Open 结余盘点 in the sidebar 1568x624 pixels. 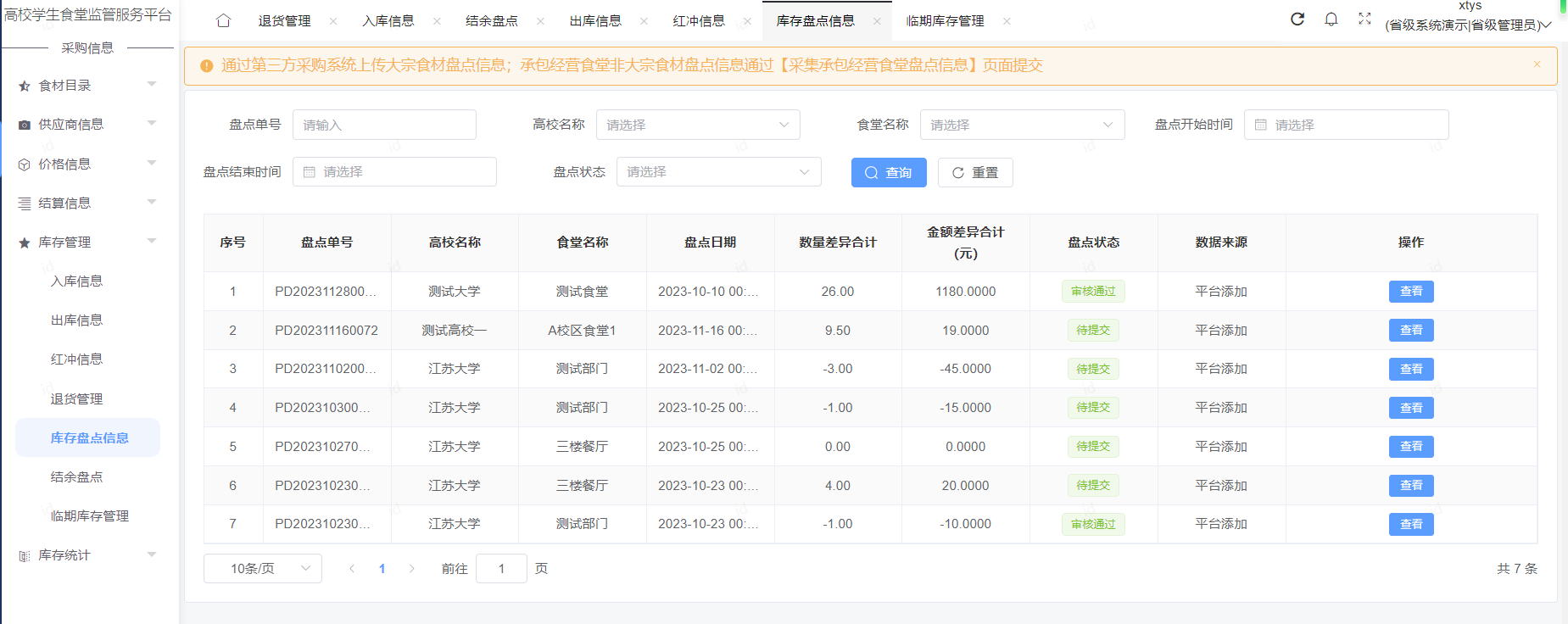[76, 477]
